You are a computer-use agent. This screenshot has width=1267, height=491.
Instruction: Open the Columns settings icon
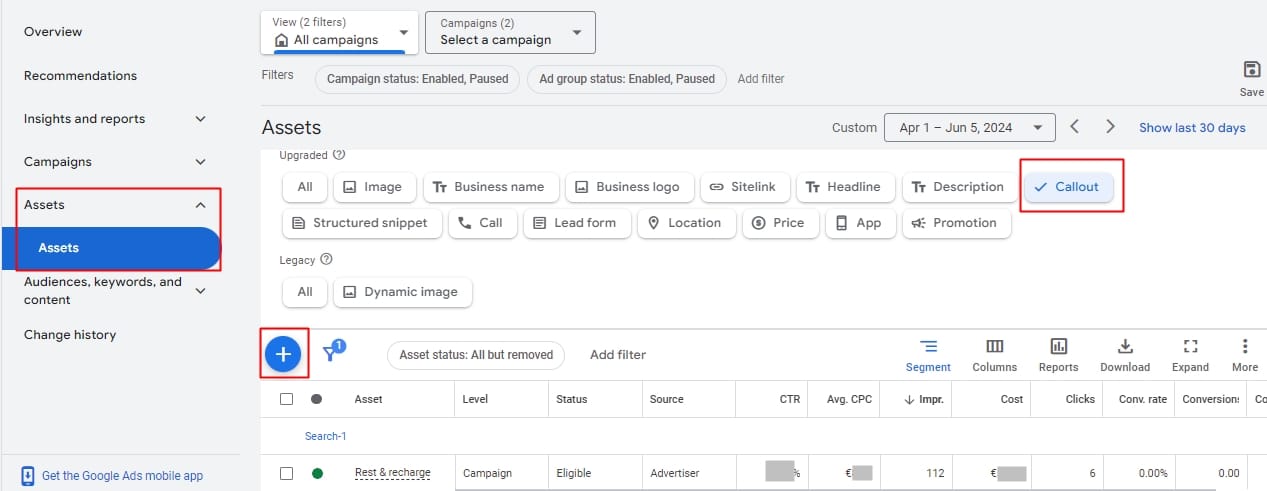point(994,354)
